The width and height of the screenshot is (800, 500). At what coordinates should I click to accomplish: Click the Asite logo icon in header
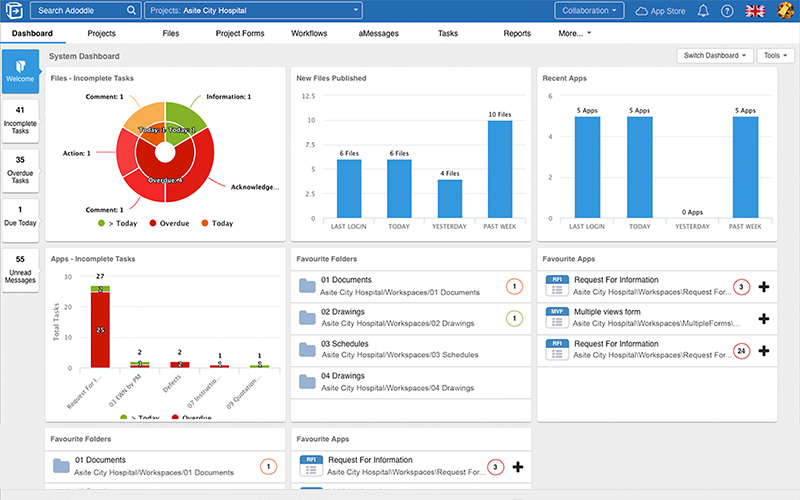pos(14,10)
